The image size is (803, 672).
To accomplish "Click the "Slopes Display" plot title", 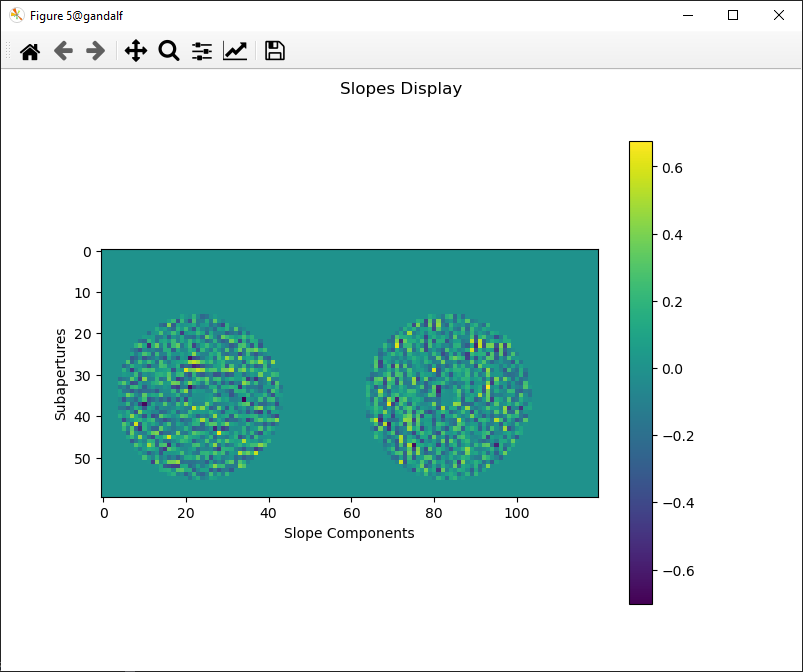I will point(401,88).
